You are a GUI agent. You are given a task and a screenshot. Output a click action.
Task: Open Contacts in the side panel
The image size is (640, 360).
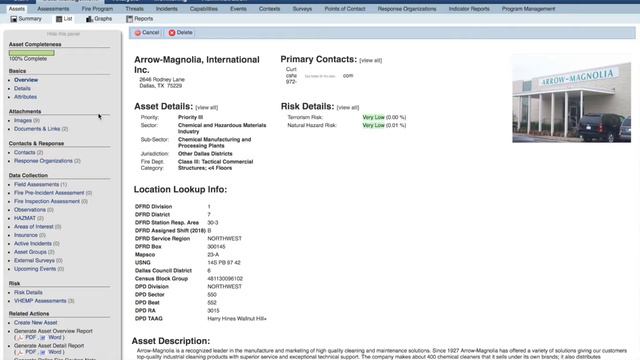point(24,153)
